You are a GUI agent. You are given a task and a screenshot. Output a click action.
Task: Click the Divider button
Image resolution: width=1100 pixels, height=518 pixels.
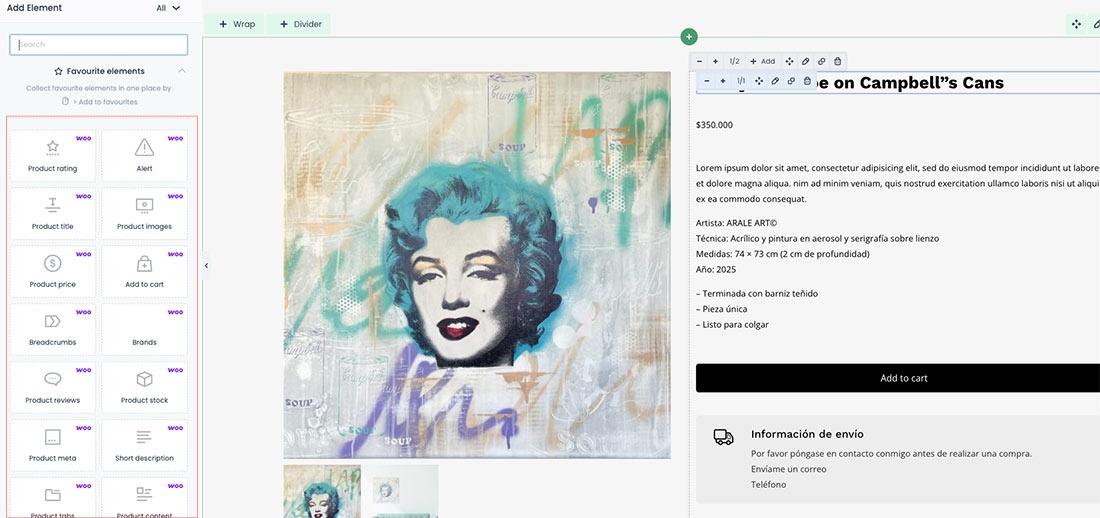click(x=300, y=24)
